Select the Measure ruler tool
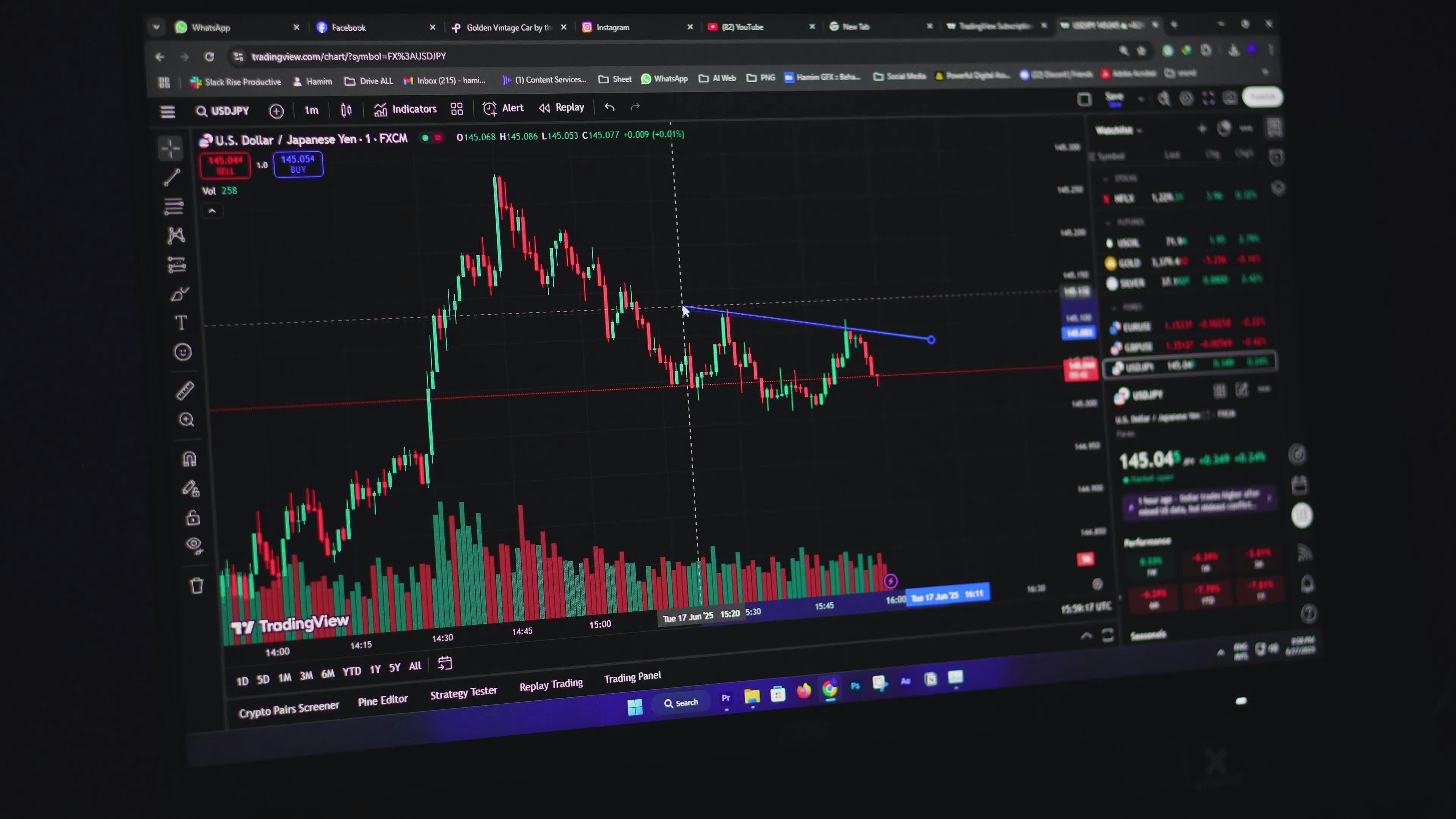The image size is (1456, 819). pos(185,391)
